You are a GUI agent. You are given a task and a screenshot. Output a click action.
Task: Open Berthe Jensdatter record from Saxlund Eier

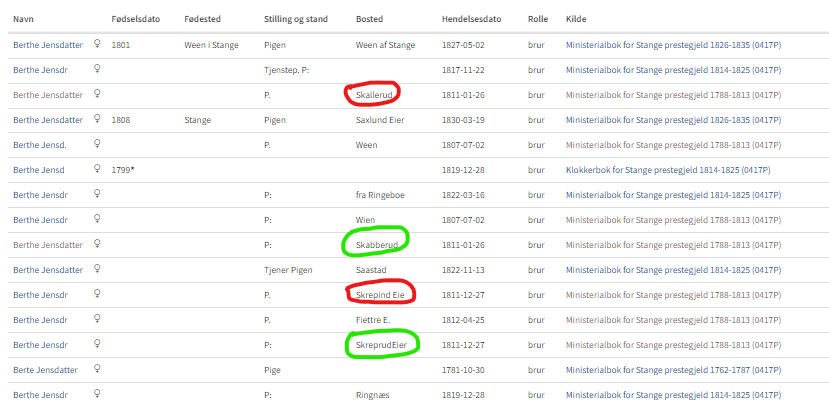(48, 120)
